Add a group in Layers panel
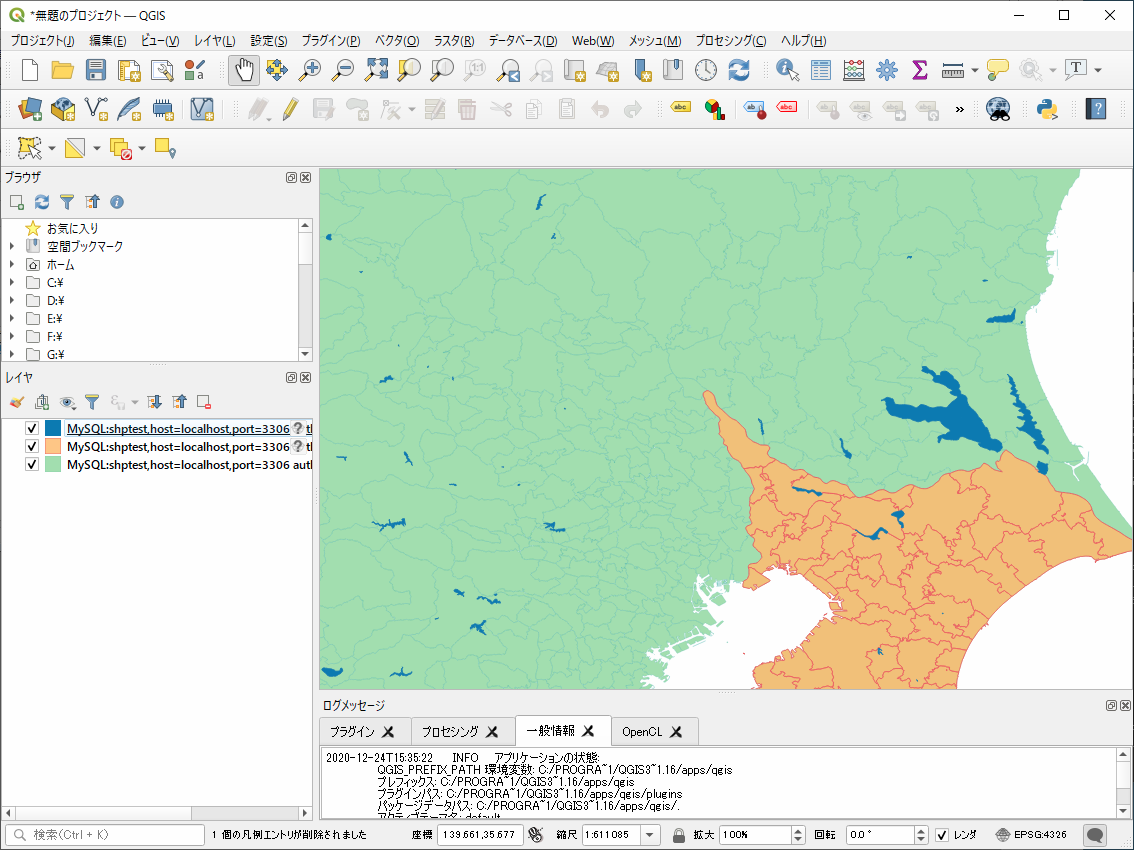This screenshot has width=1134, height=850. pos(42,401)
